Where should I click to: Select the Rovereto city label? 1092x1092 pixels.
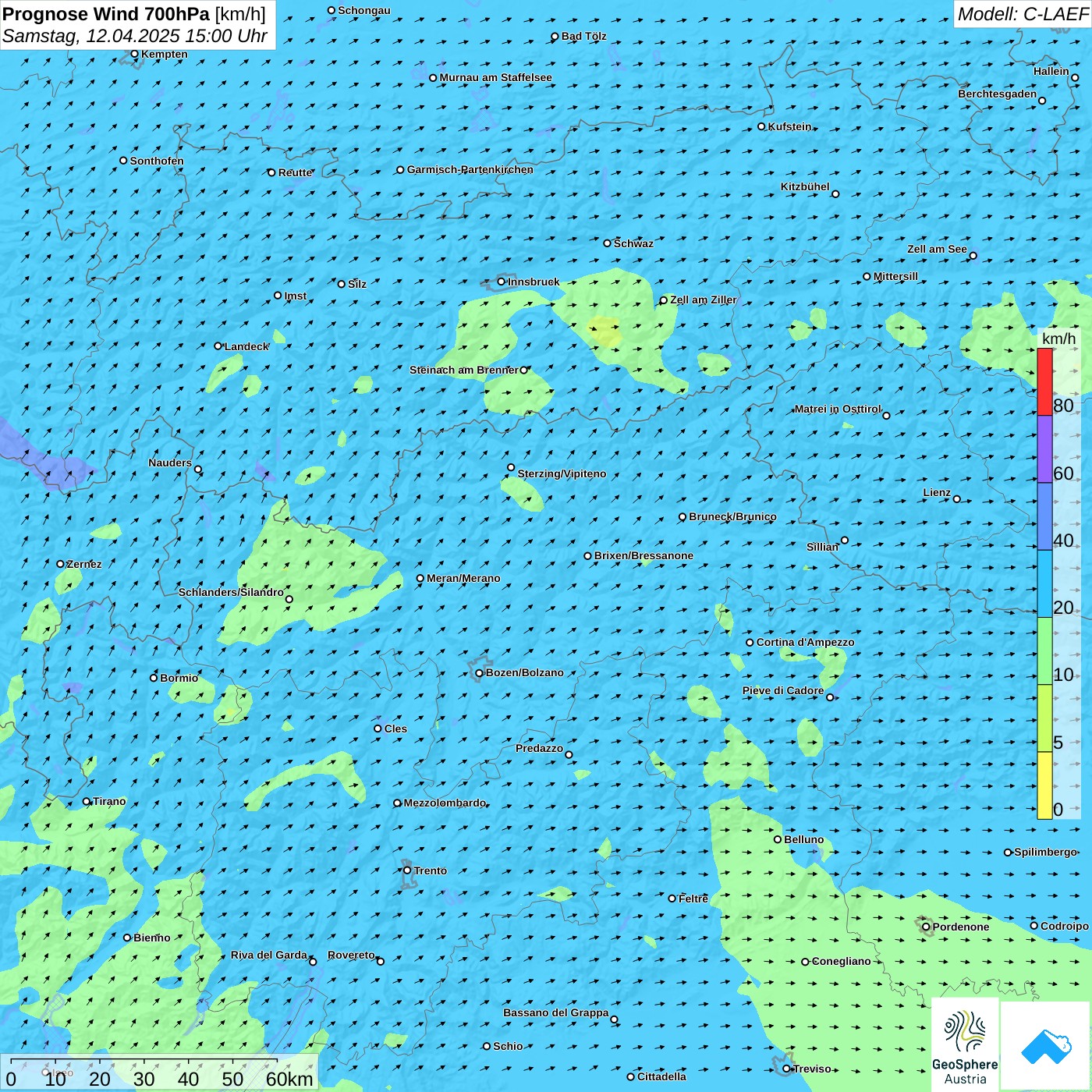[x=351, y=955]
